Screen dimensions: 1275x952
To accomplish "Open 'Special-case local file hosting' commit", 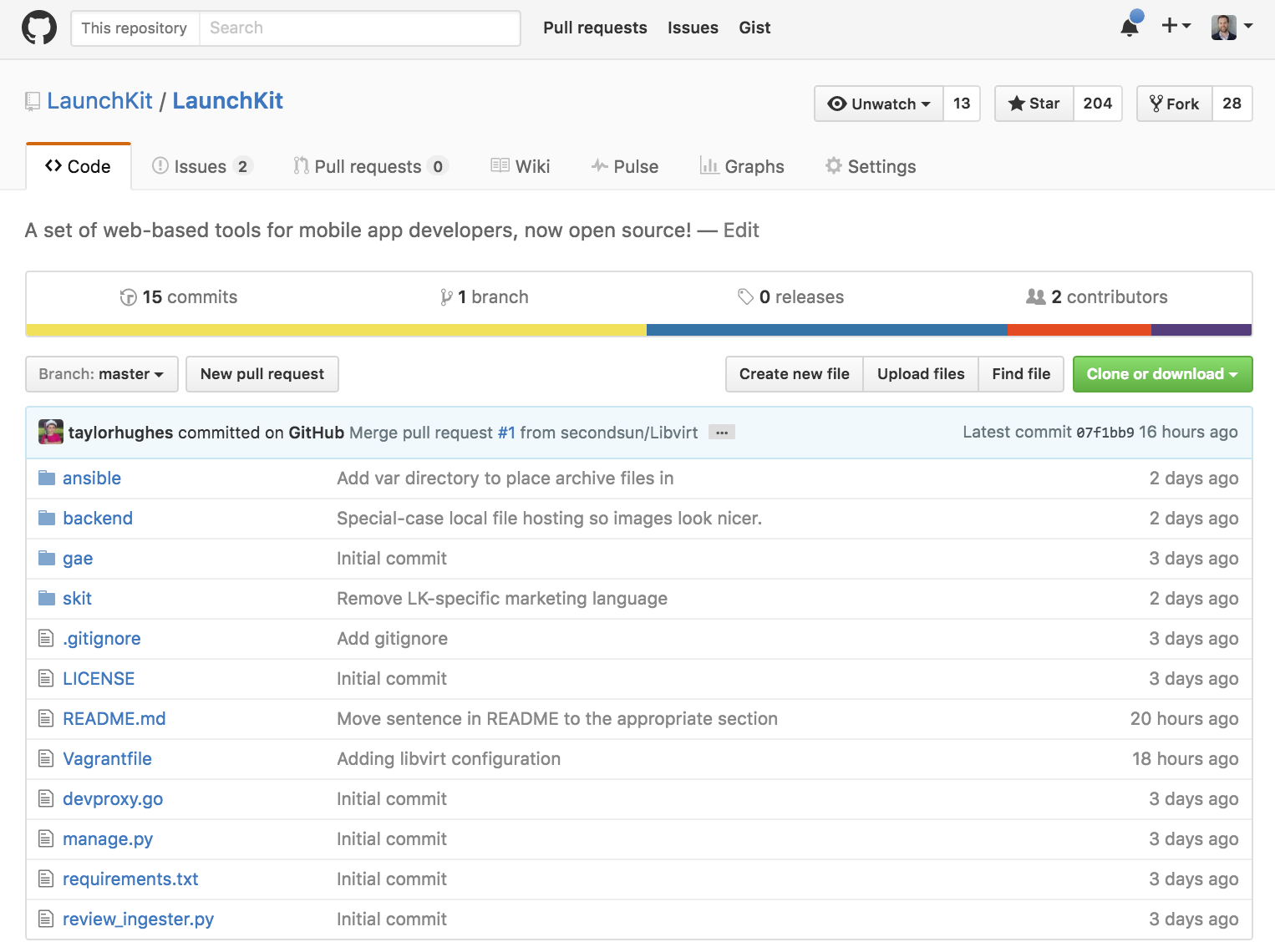I will coord(550,519).
